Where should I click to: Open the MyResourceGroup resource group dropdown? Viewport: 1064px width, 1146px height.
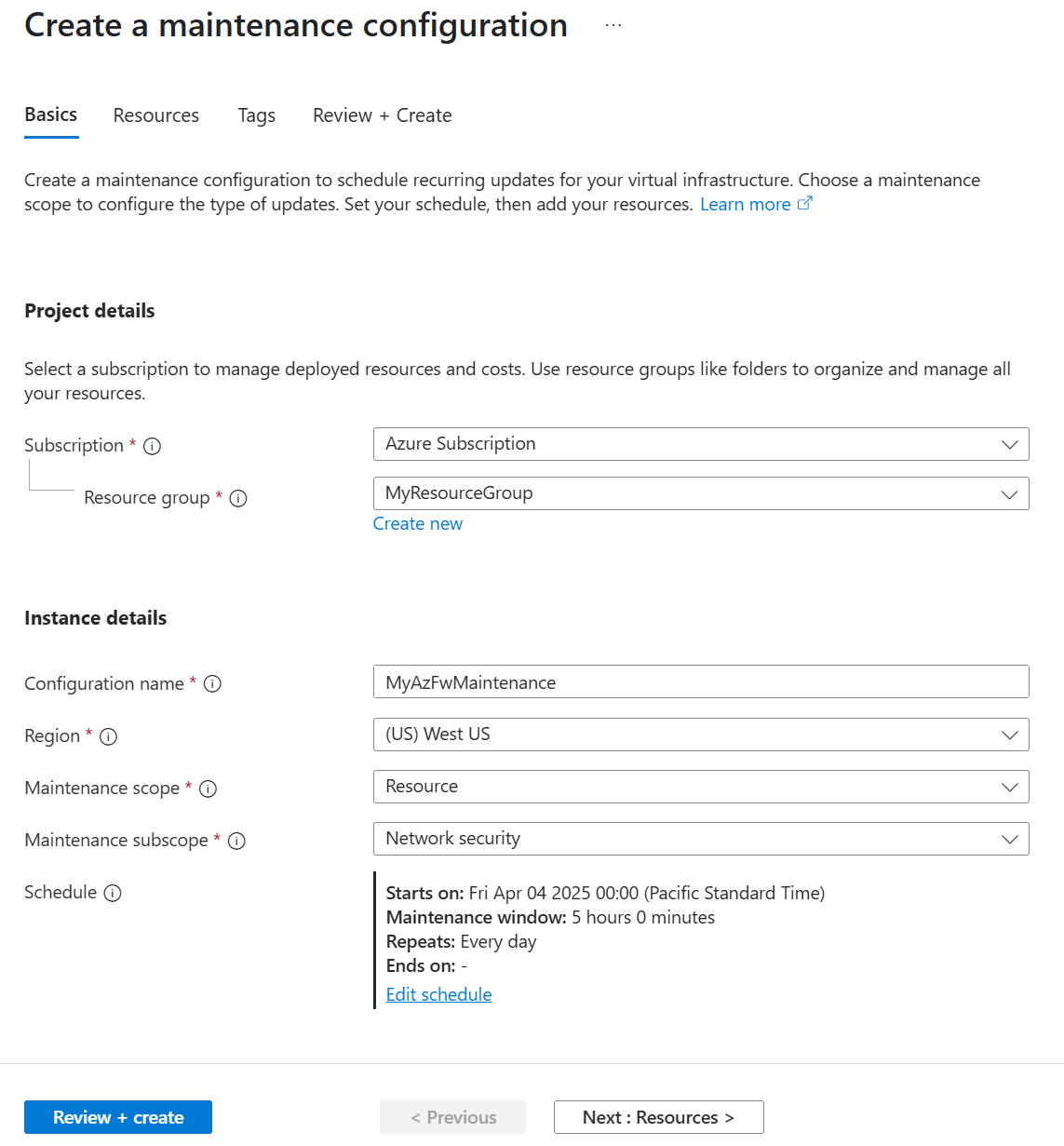point(1009,493)
